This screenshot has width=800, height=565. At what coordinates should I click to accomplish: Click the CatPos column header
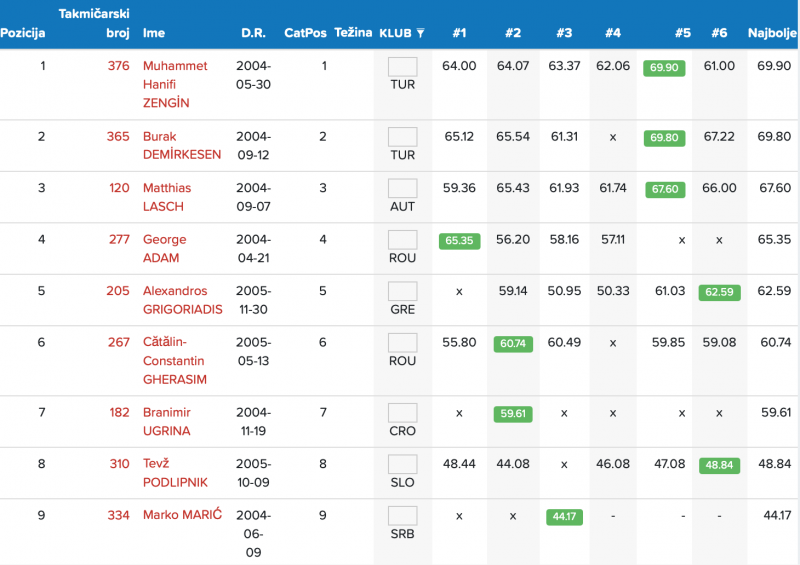click(x=305, y=33)
